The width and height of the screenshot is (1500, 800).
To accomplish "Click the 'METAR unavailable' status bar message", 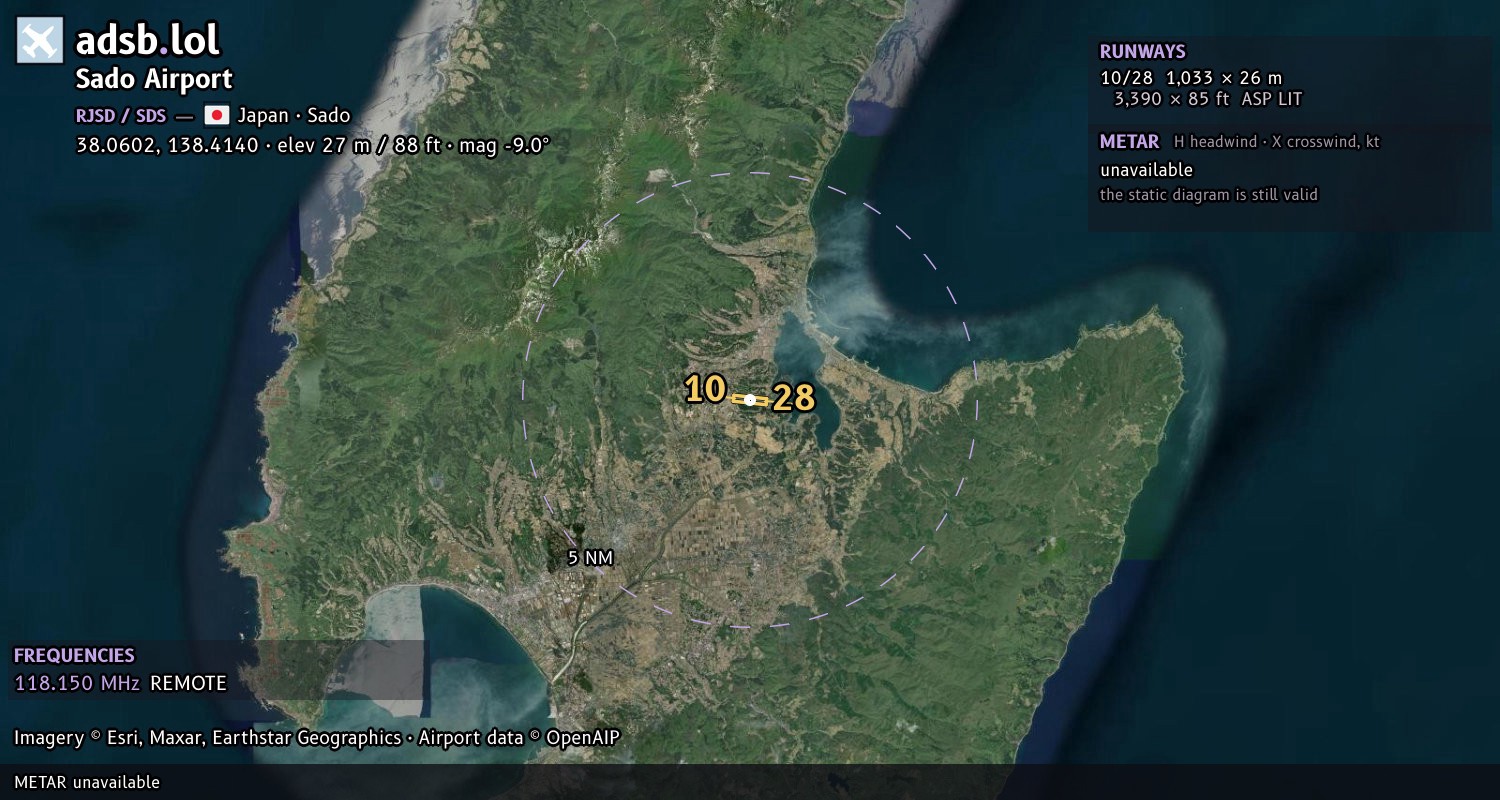I will (x=87, y=782).
